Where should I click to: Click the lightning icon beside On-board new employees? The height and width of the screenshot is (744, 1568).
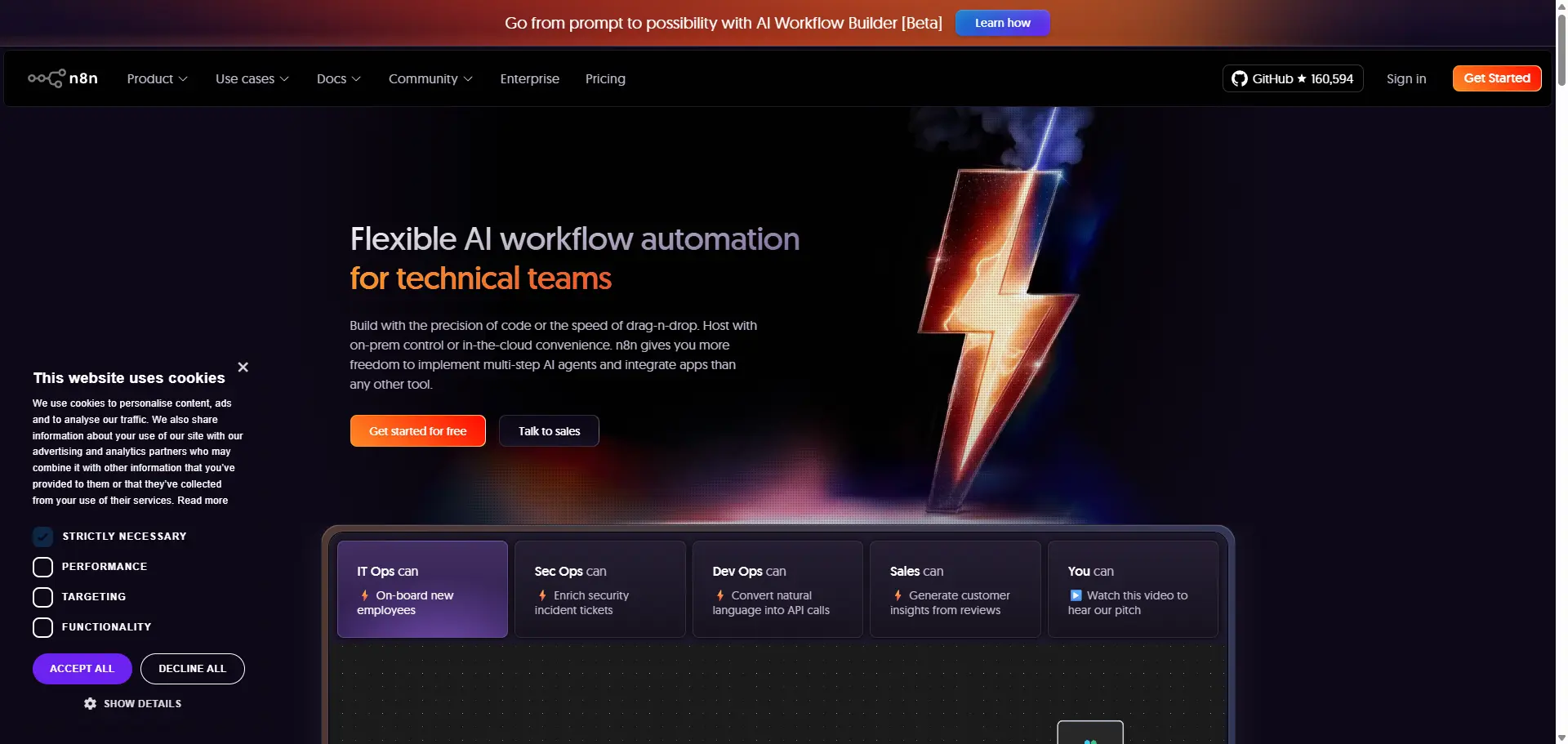click(x=364, y=595)
